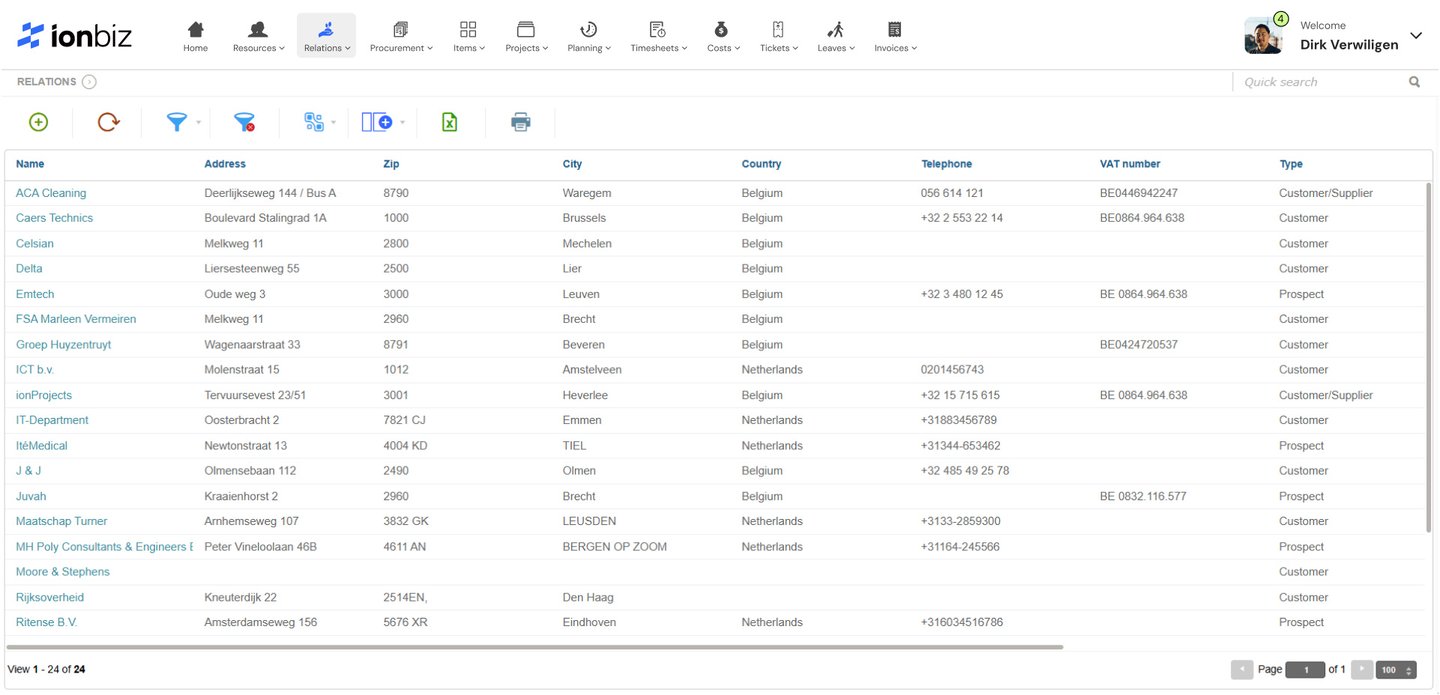Sort by the Address column header
1440x695 pixels.
click(225, 164)
